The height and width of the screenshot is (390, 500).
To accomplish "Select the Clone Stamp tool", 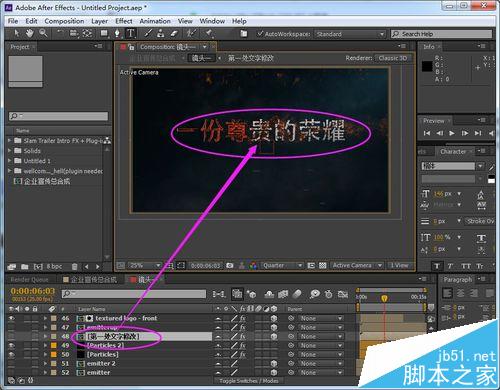I will [x=161, y=33].
